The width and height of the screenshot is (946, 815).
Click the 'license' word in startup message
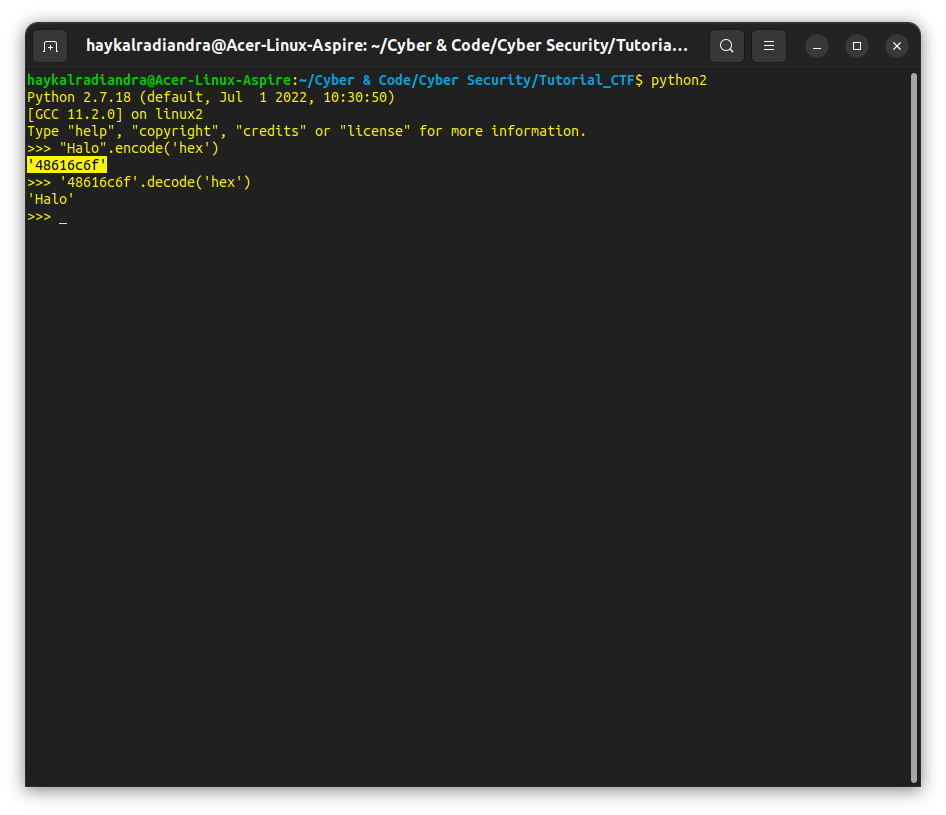tap(375, 131)
